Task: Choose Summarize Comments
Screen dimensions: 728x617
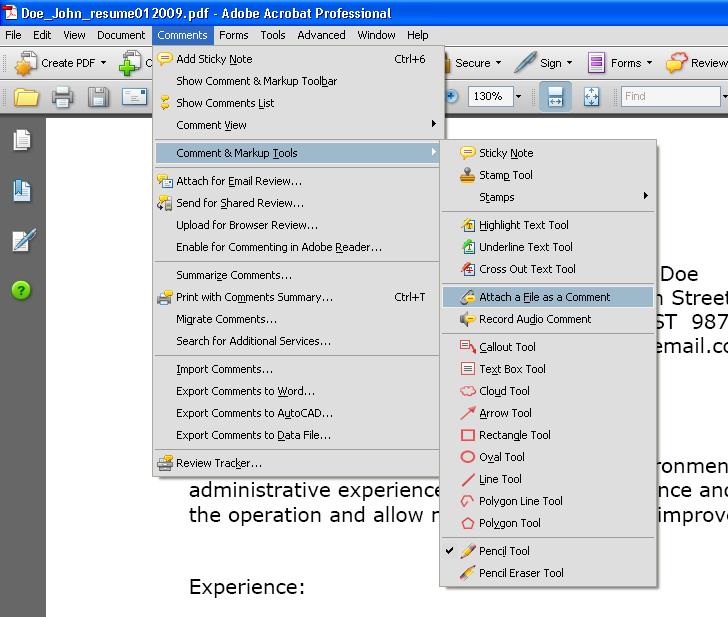Action: (x=297, y=275)
